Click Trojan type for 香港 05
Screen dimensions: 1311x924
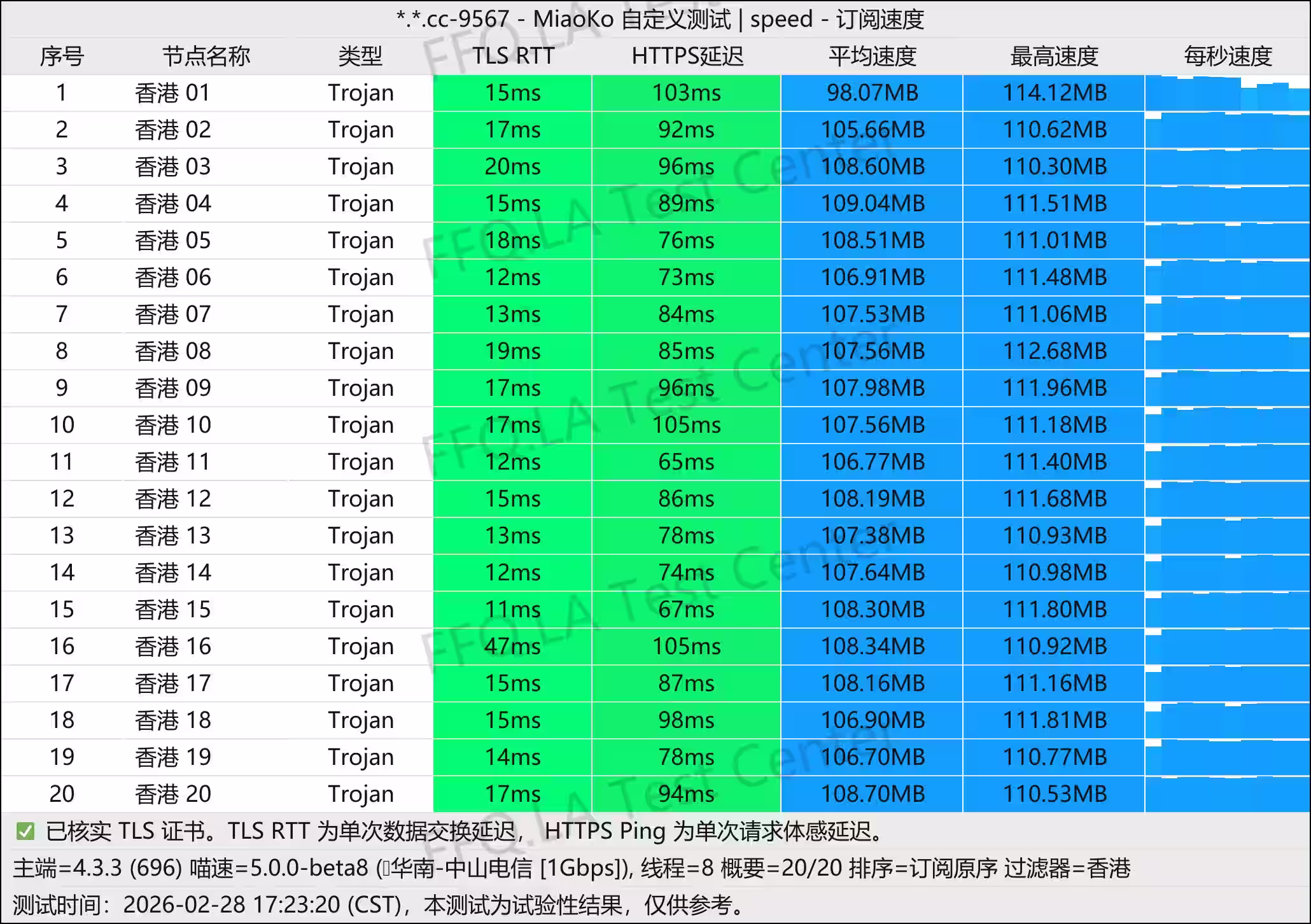[x=361, y=241]
